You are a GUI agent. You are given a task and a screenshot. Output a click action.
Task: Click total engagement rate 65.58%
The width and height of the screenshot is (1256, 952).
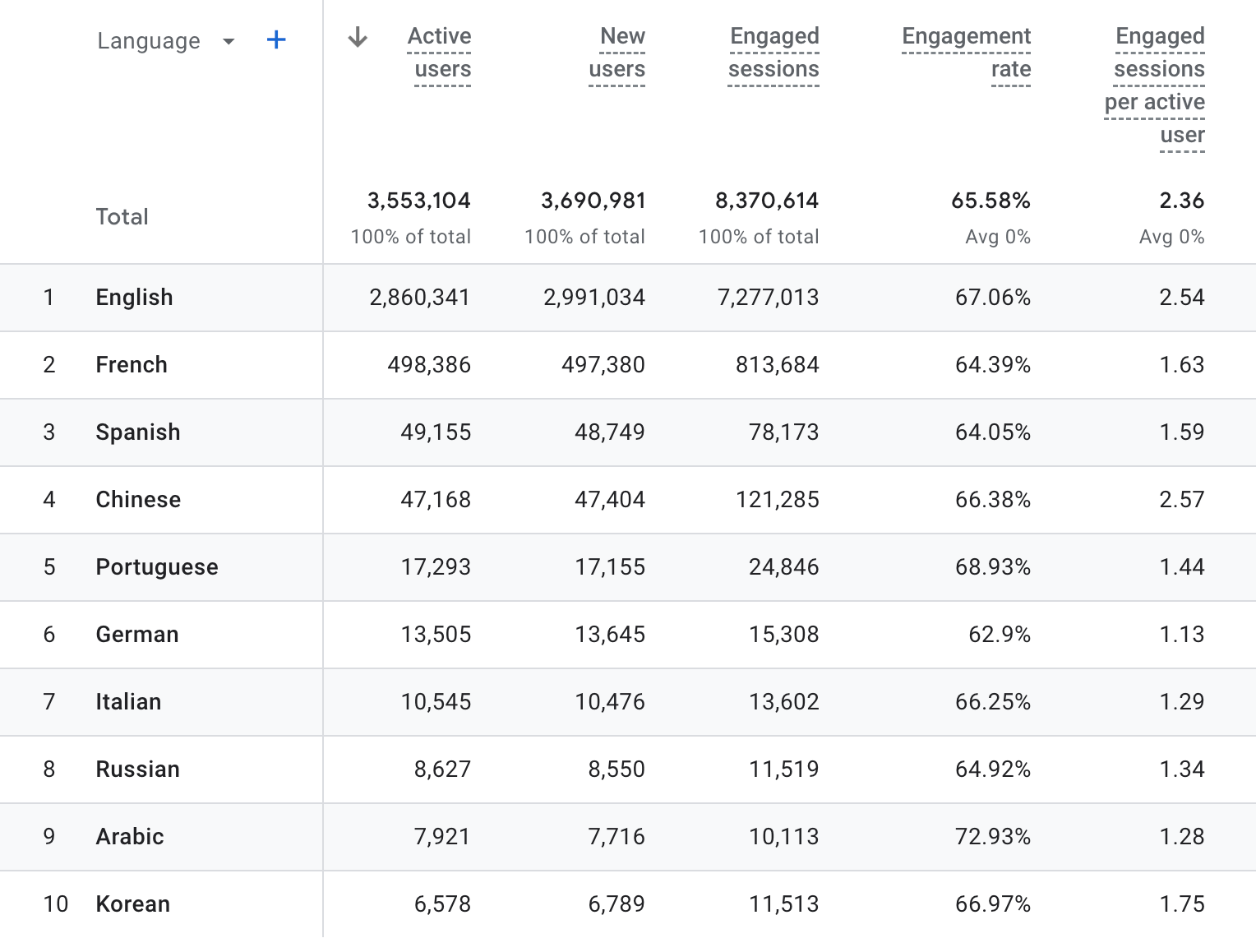[x=991, y=201]
